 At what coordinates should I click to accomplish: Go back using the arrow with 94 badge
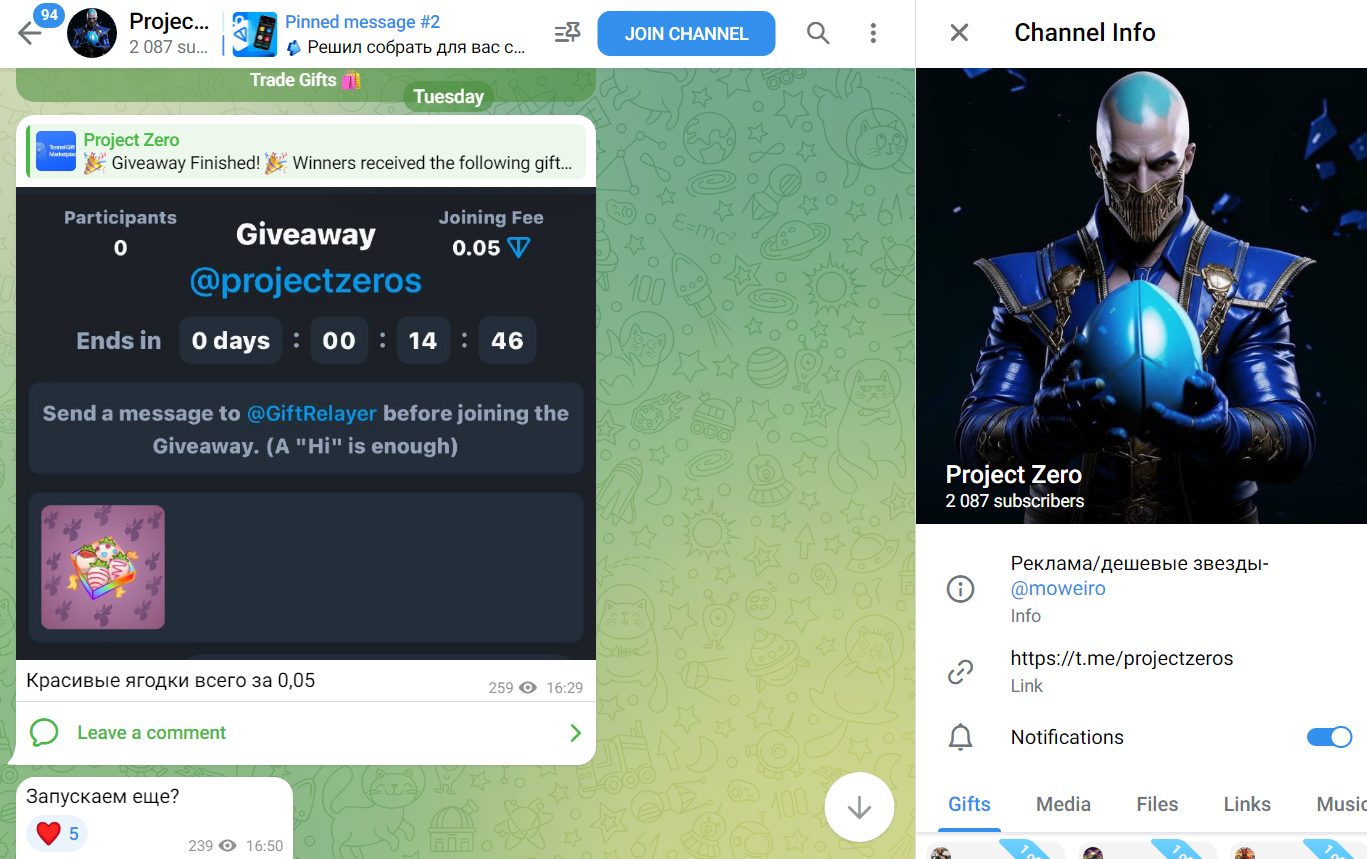(30, 33)
